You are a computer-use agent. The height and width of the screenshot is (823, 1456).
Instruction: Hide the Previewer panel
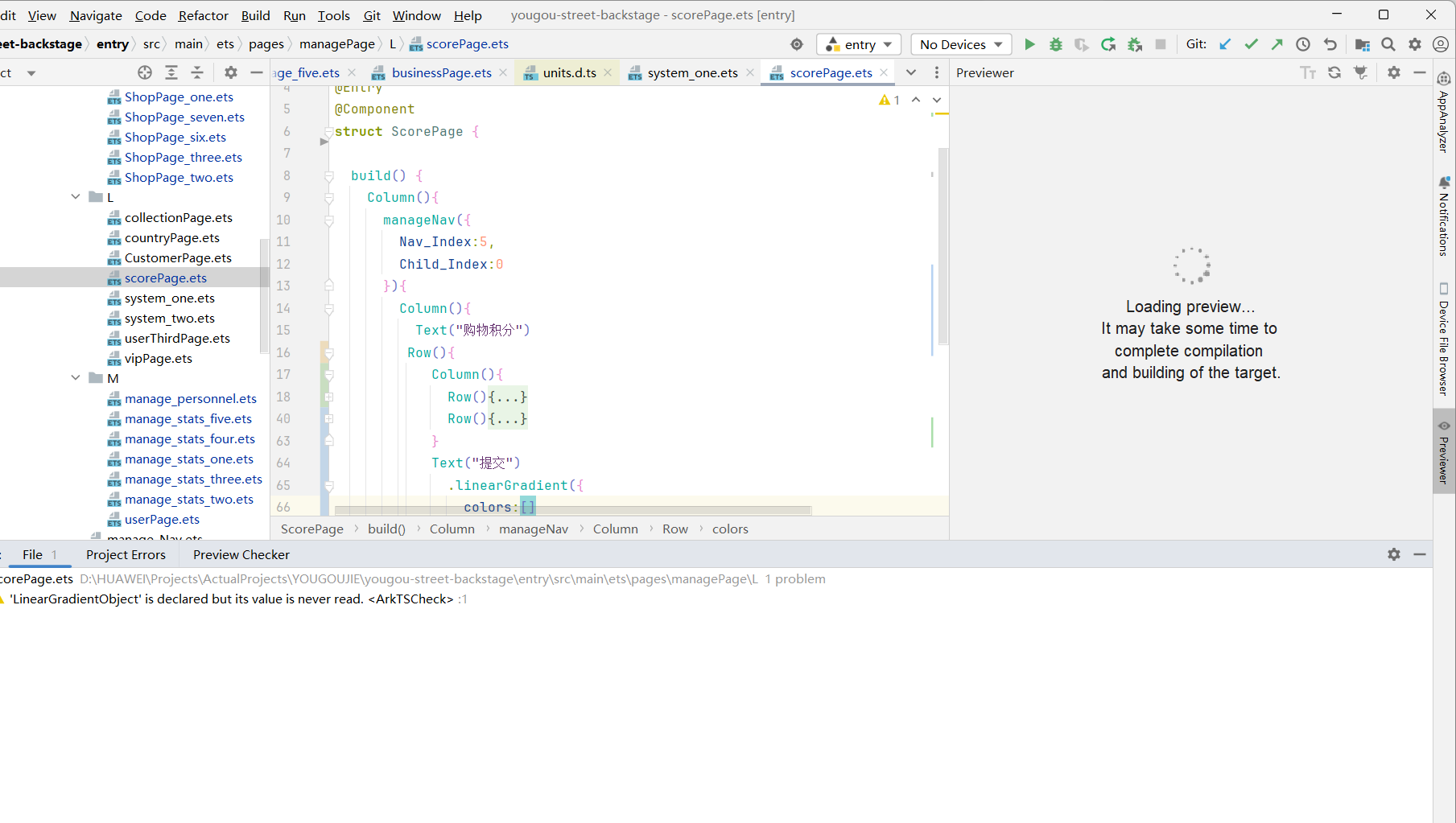1420,72
